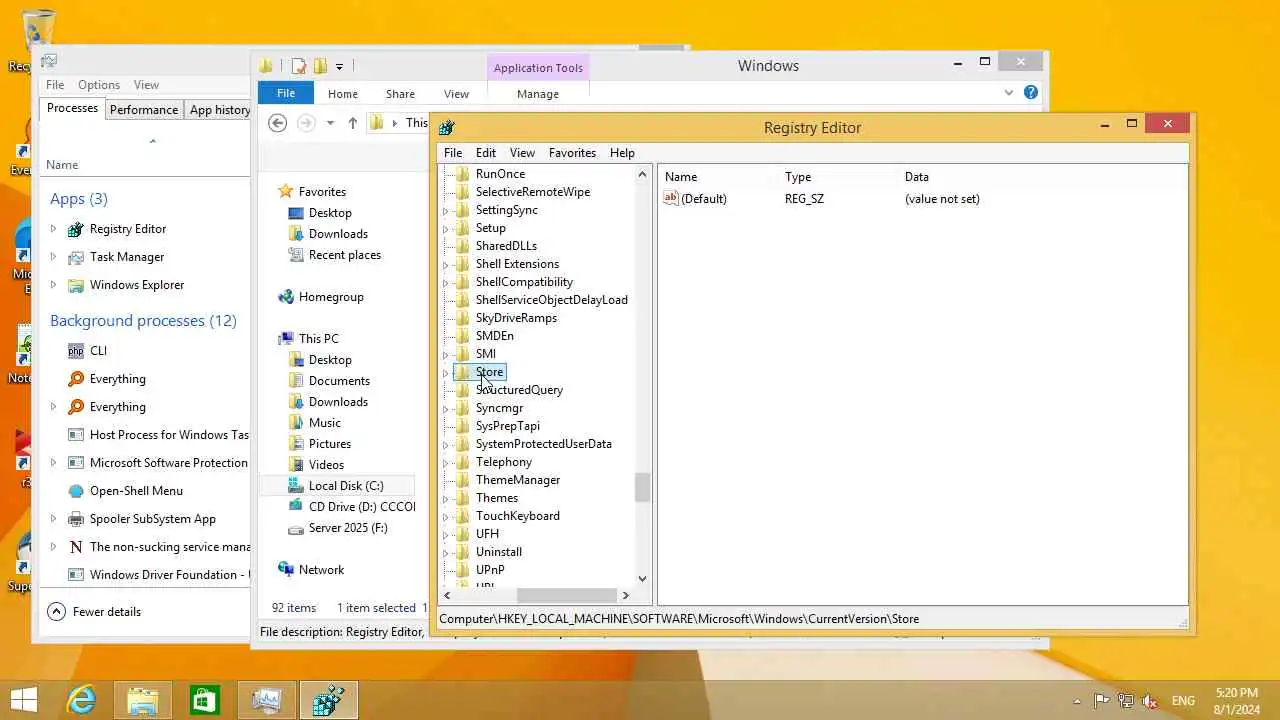This screenshot has height=720, width=1280.
Task: Click the registry tree scroll down arrow
Action: click(642, 578)
